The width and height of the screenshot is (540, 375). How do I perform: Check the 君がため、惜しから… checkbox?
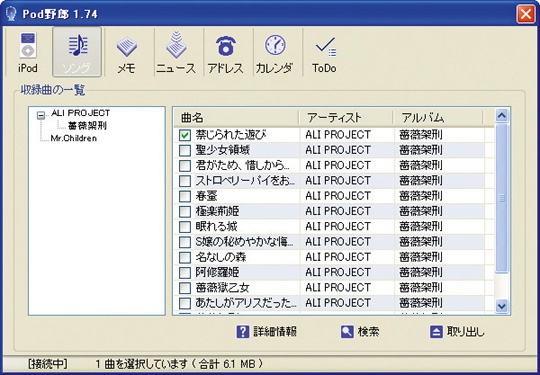click(x=185, y=166)
